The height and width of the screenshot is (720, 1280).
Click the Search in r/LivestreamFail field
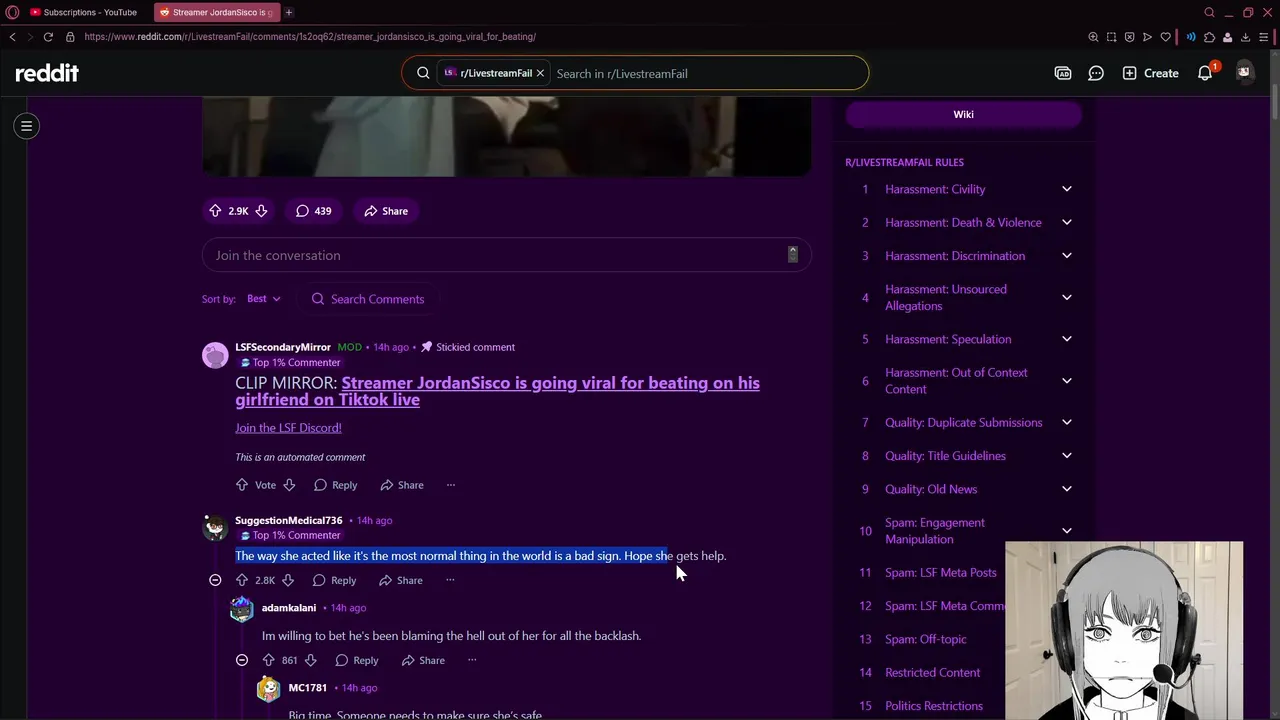706,73
